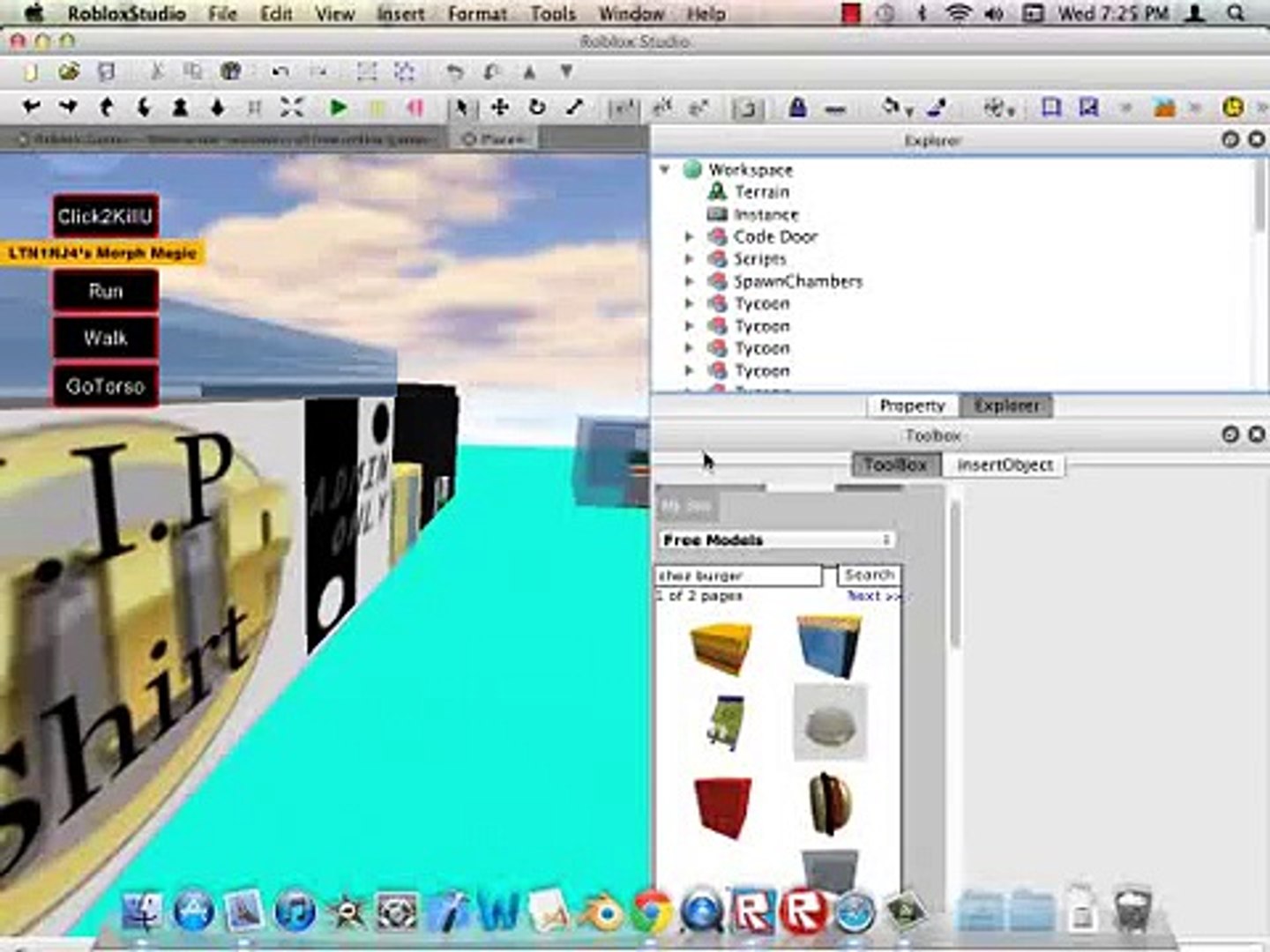Open the File menu

click(222, 13)
